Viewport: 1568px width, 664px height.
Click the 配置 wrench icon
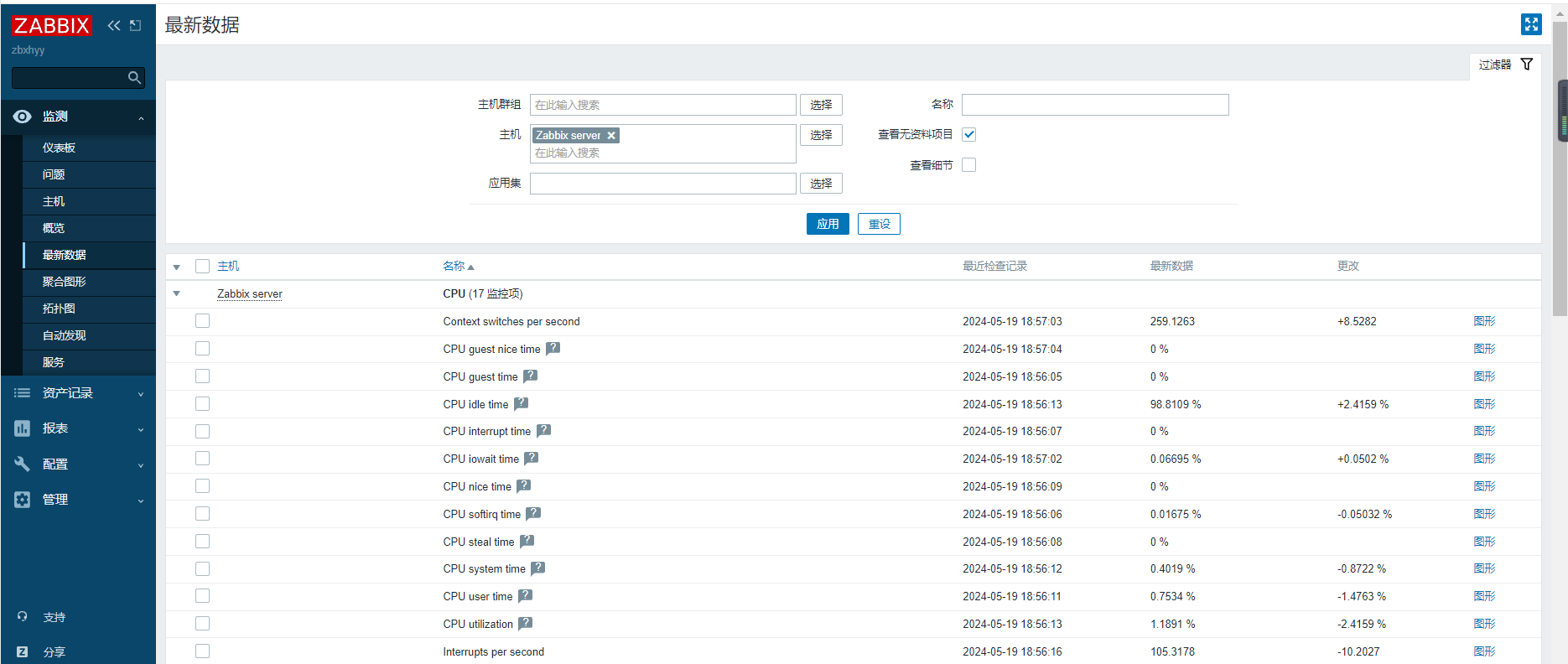(x=23, y=464)
